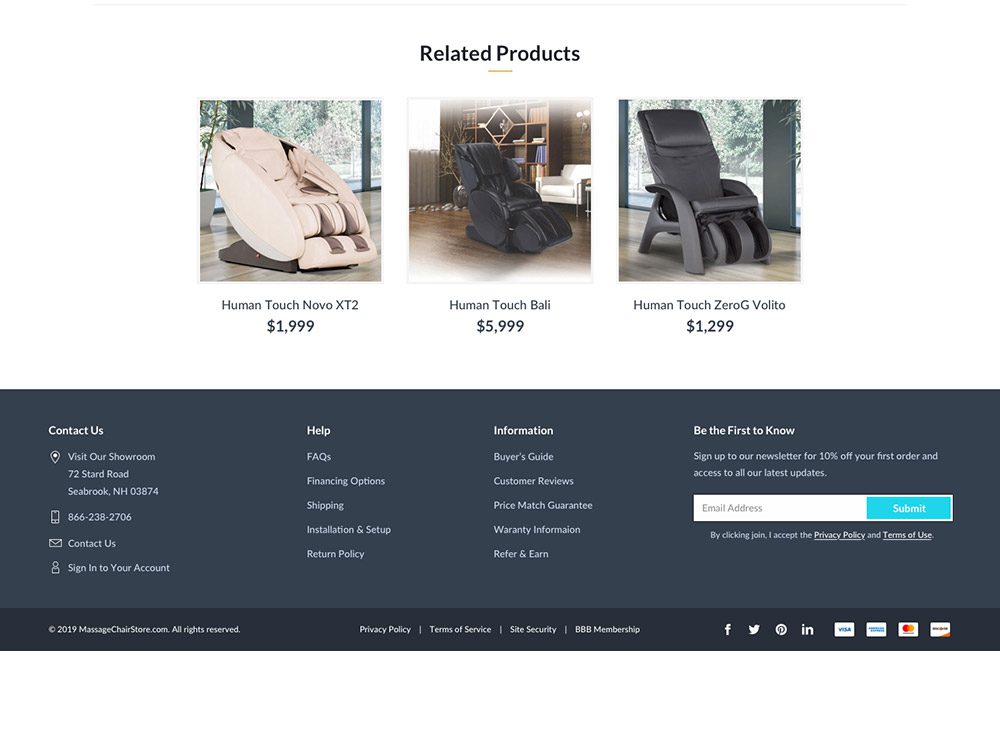The image size is (1000, 751).
Task: Open the Financing Options help link
Action: [x=346, y=481]
